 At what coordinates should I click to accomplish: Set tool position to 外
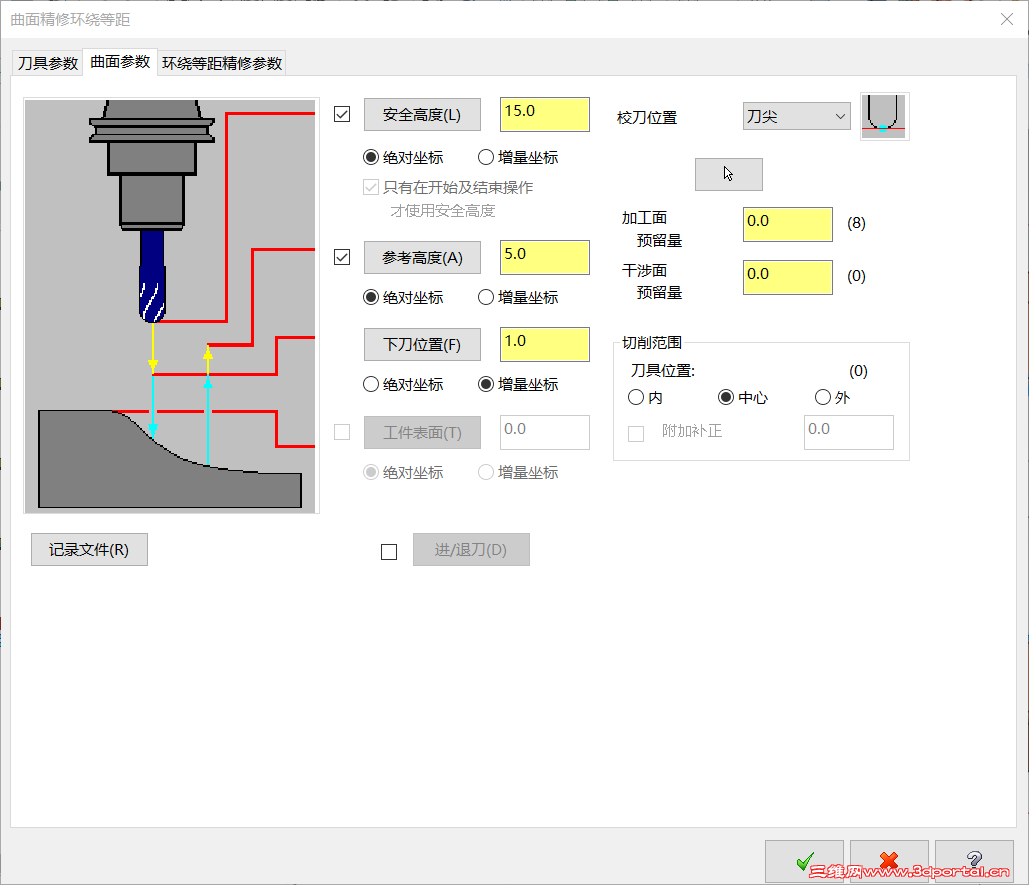(822, 397)
